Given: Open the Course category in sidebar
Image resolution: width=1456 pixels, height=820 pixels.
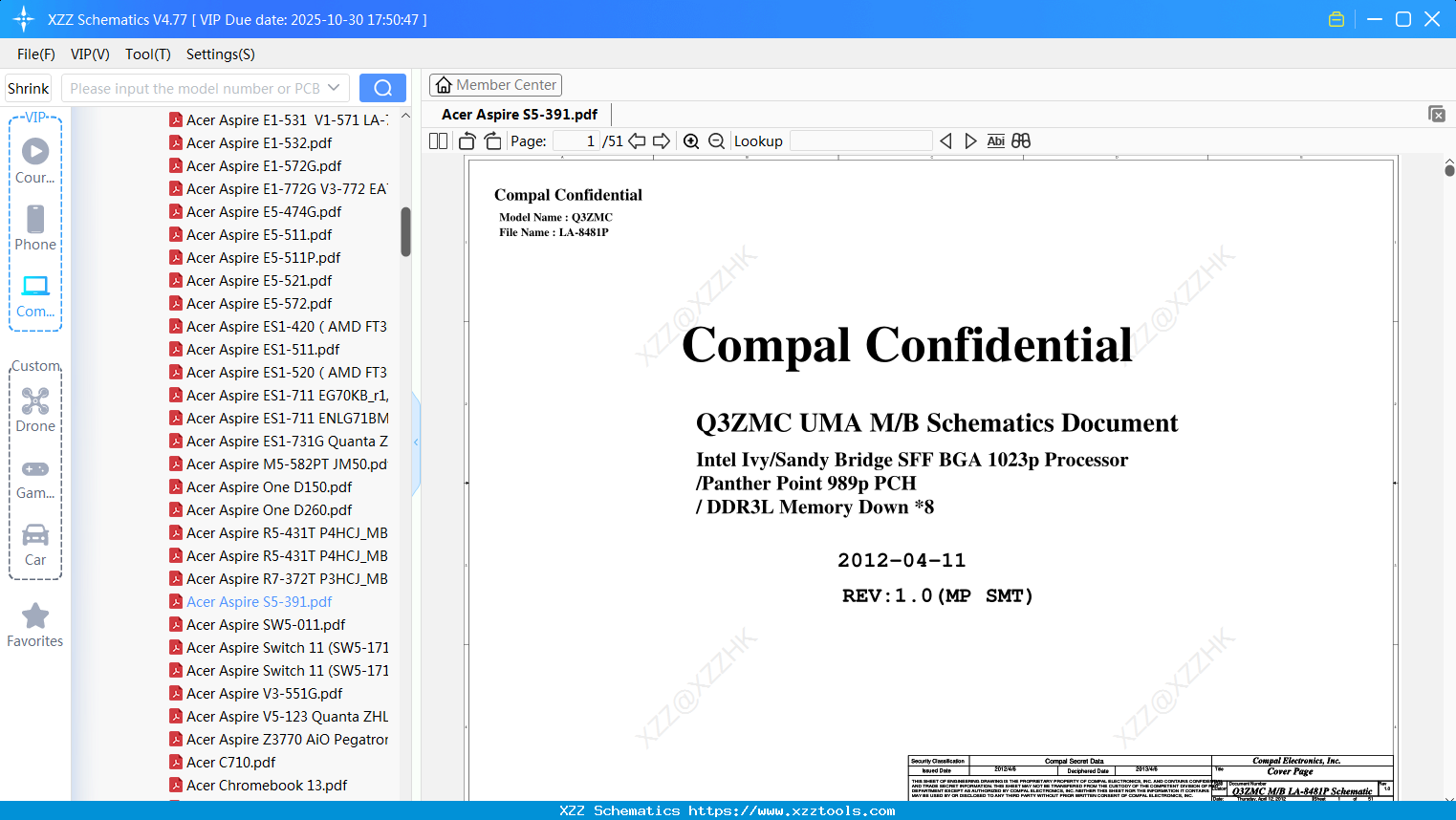Looking at the screenshot, I should (35, 162).
